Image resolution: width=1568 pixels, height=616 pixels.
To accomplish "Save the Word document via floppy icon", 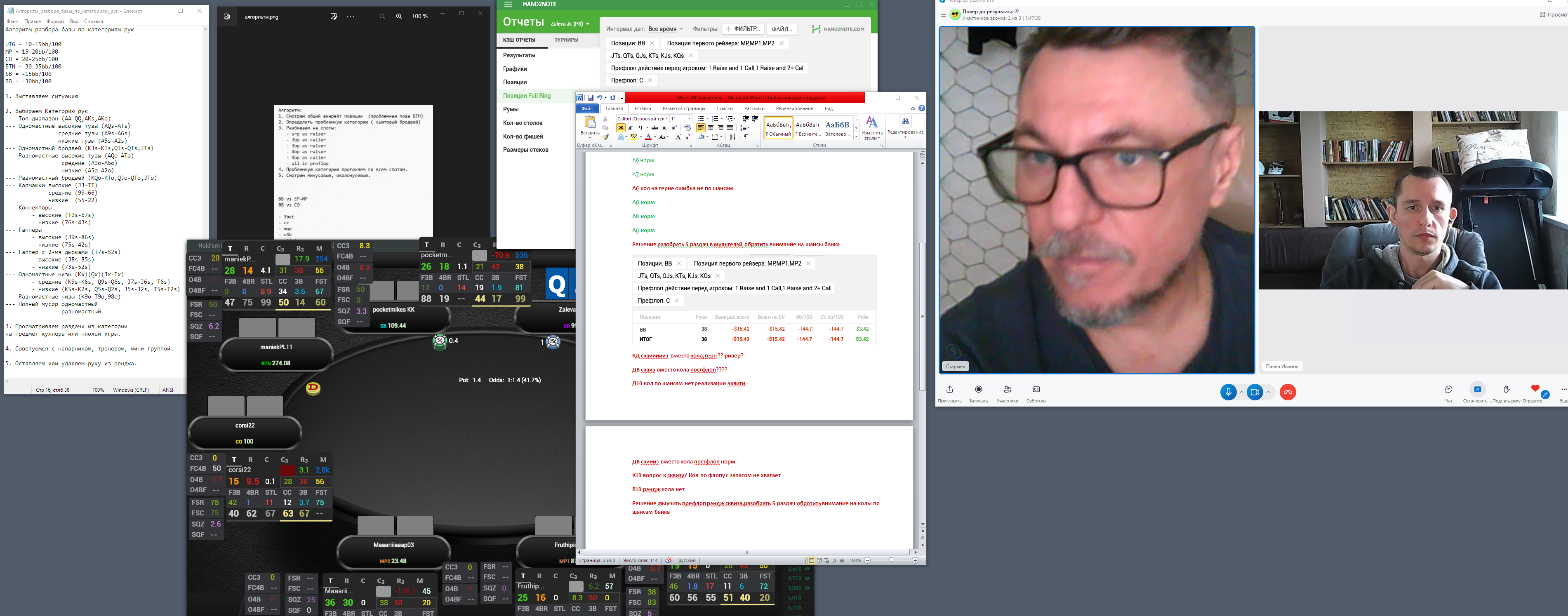I will pos(591,98).
